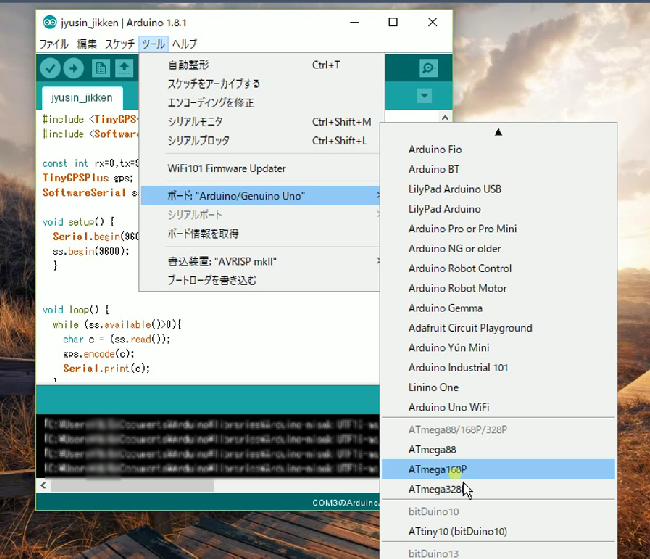Image resolution: width=650 pixels, height=559 pixels.
Task: Choose ブートローダを書き込む entry
Action: point(260,281)
